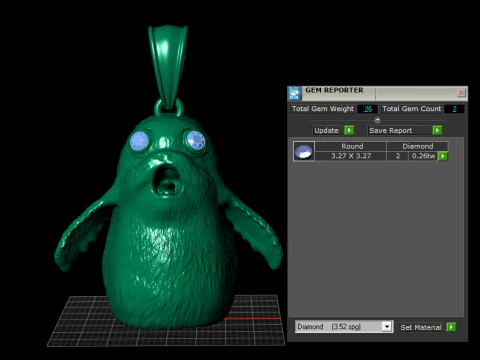
Task: Click the Update button label
Action: [x=326, y=130]
